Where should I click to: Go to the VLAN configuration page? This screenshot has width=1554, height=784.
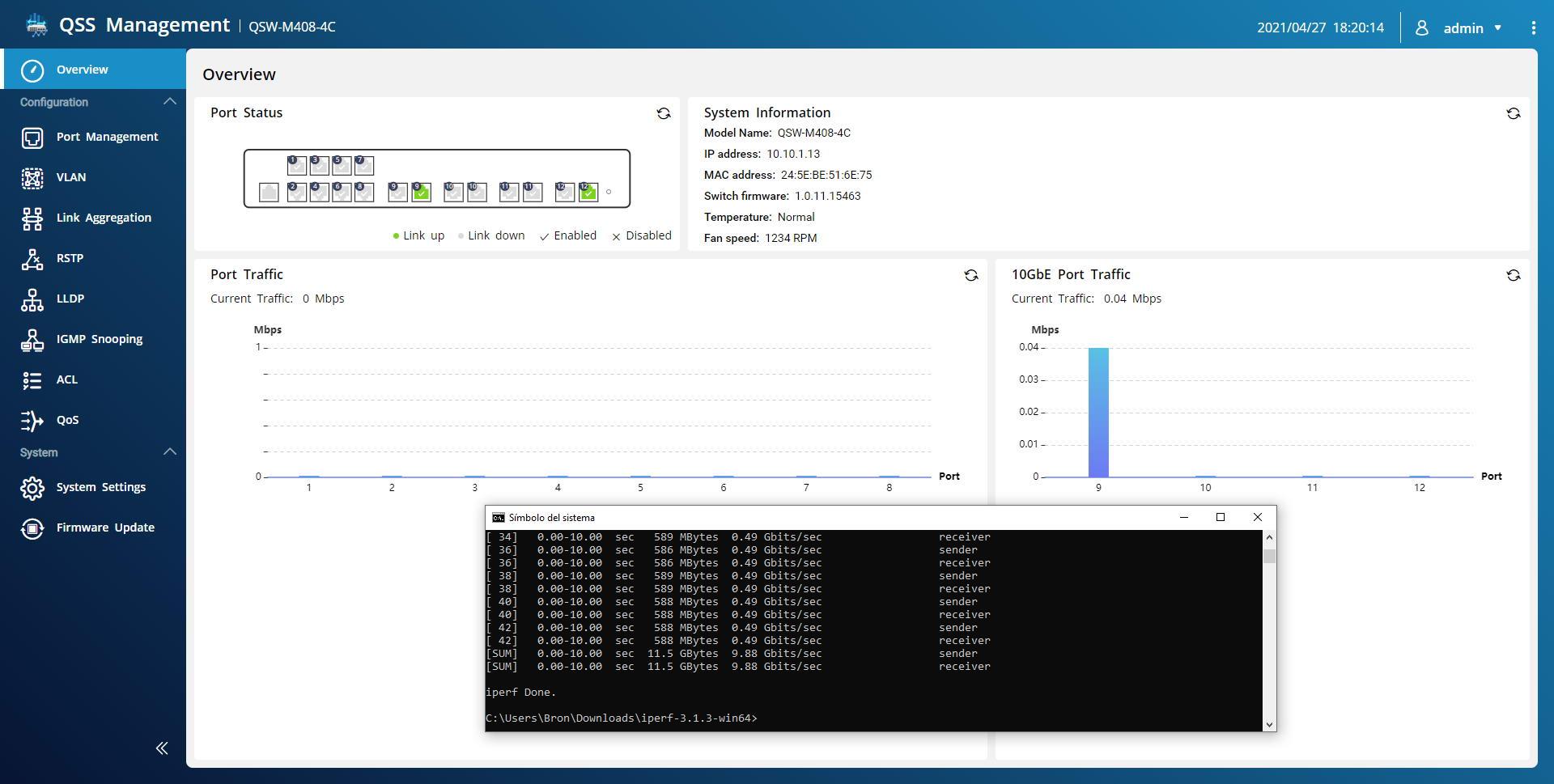pos(93,177)
